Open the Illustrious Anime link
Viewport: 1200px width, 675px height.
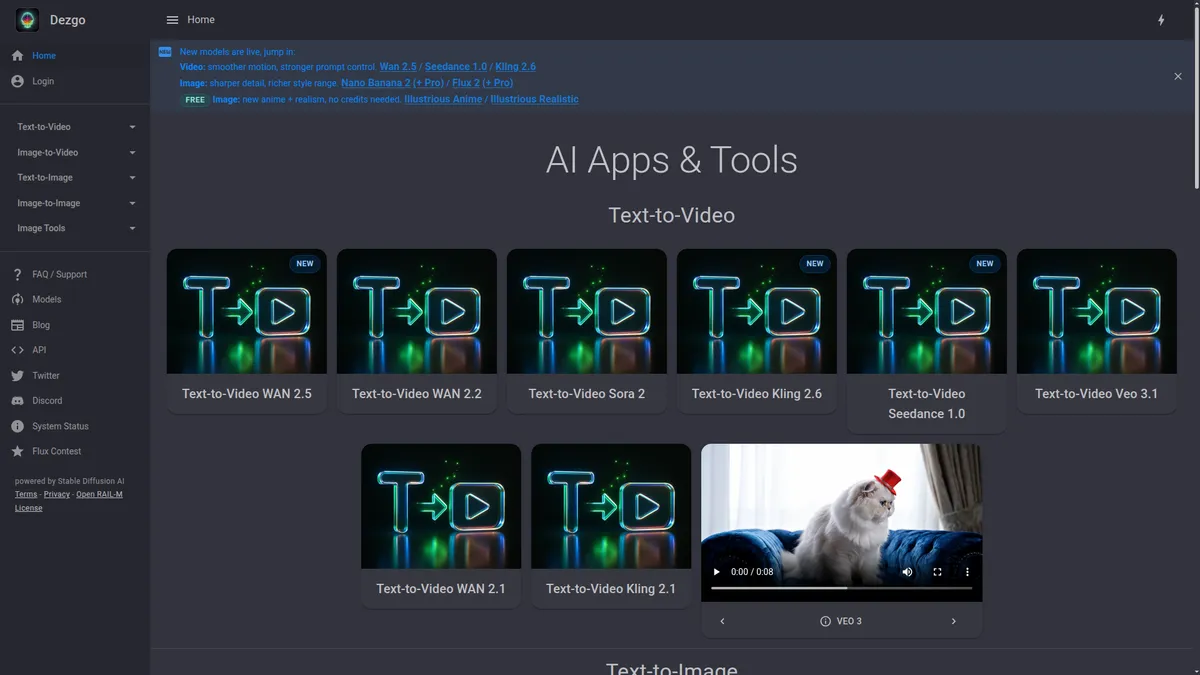pos(442,99)
